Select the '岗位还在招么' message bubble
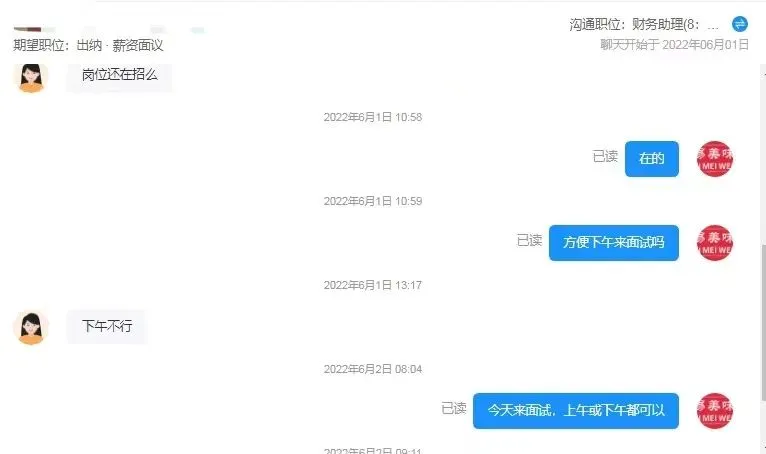 click(x=119, y=76)
